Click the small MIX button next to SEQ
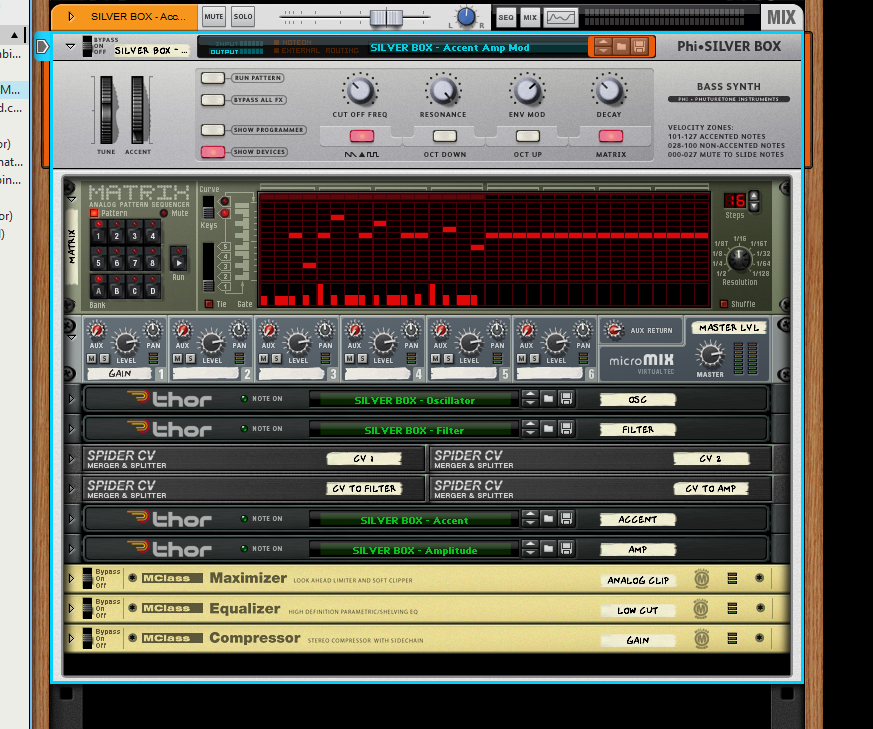This screenshot has width=873, height=729. [530, 17]
